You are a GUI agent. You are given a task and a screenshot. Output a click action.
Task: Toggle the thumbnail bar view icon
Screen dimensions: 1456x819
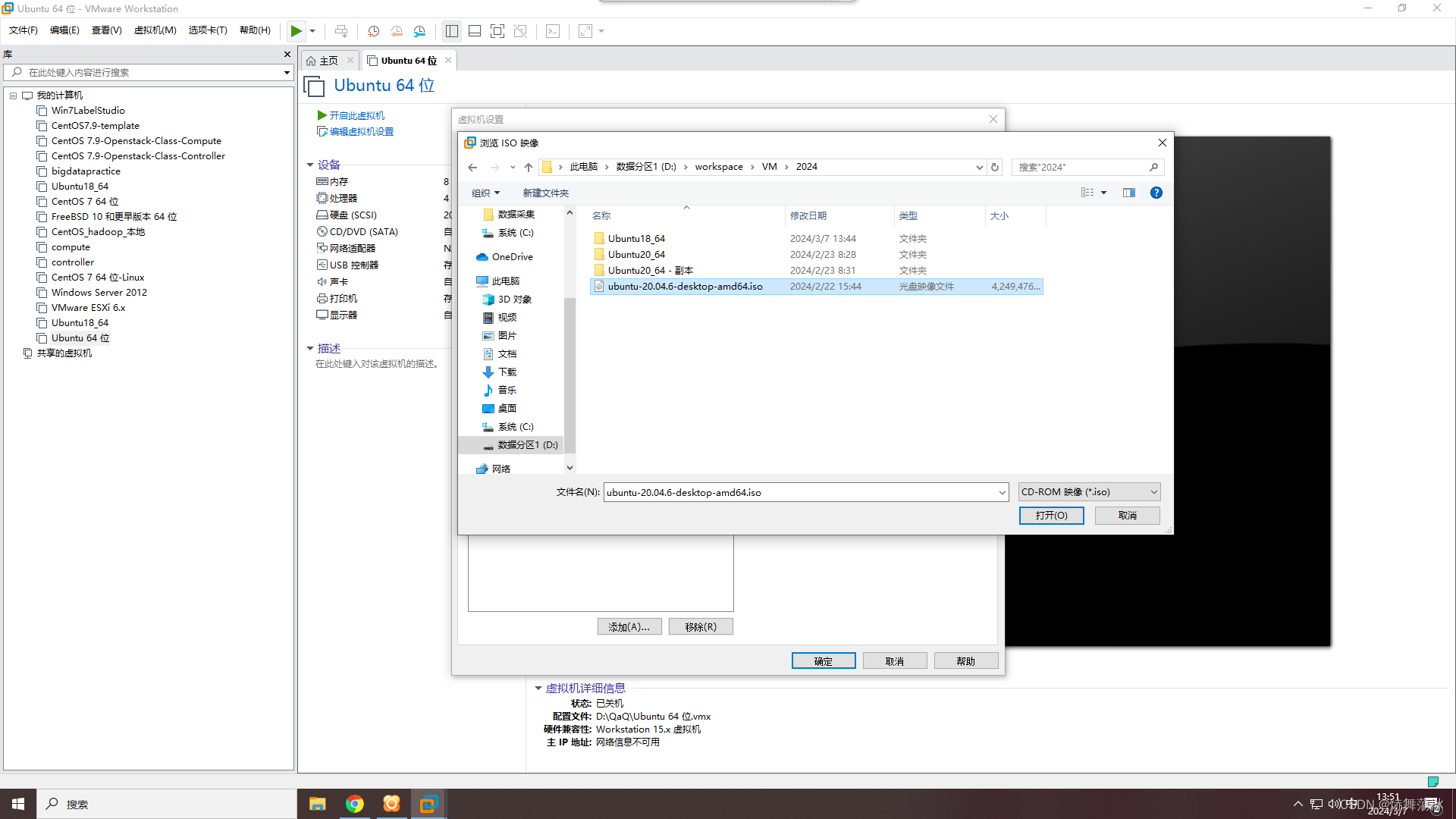475,31
